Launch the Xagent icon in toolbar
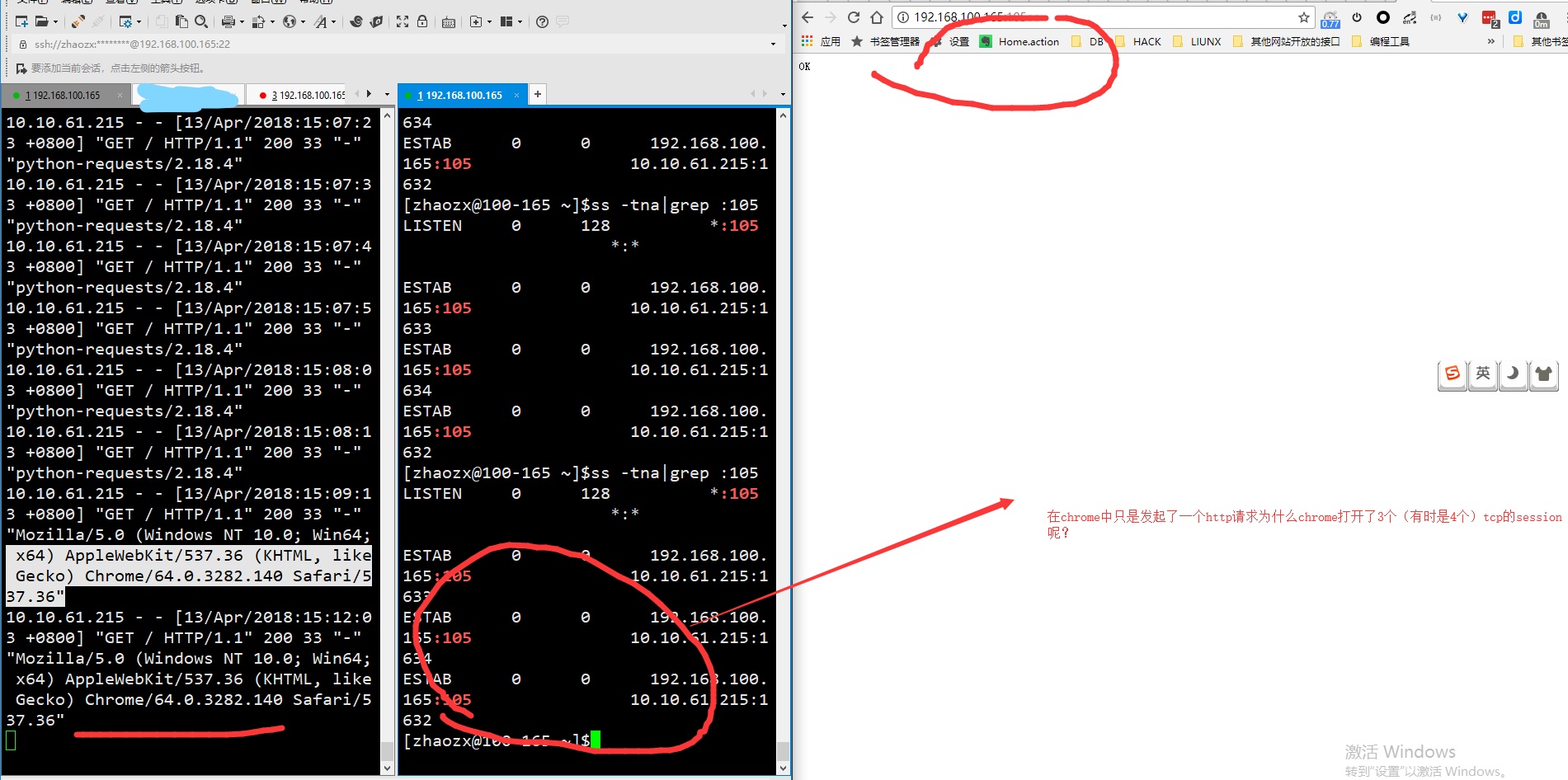 (376, 21)
